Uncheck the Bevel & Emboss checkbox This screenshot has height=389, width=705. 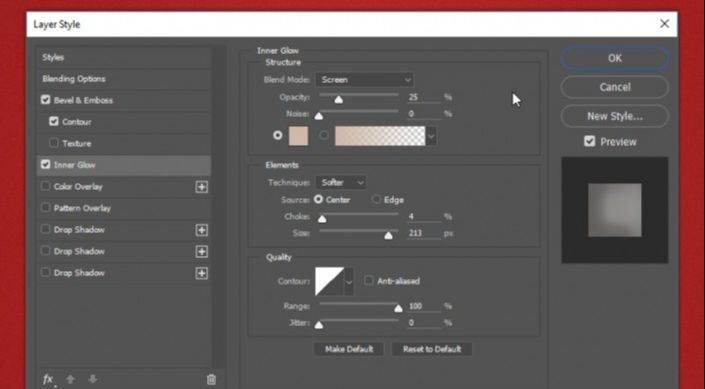point(45,100)
